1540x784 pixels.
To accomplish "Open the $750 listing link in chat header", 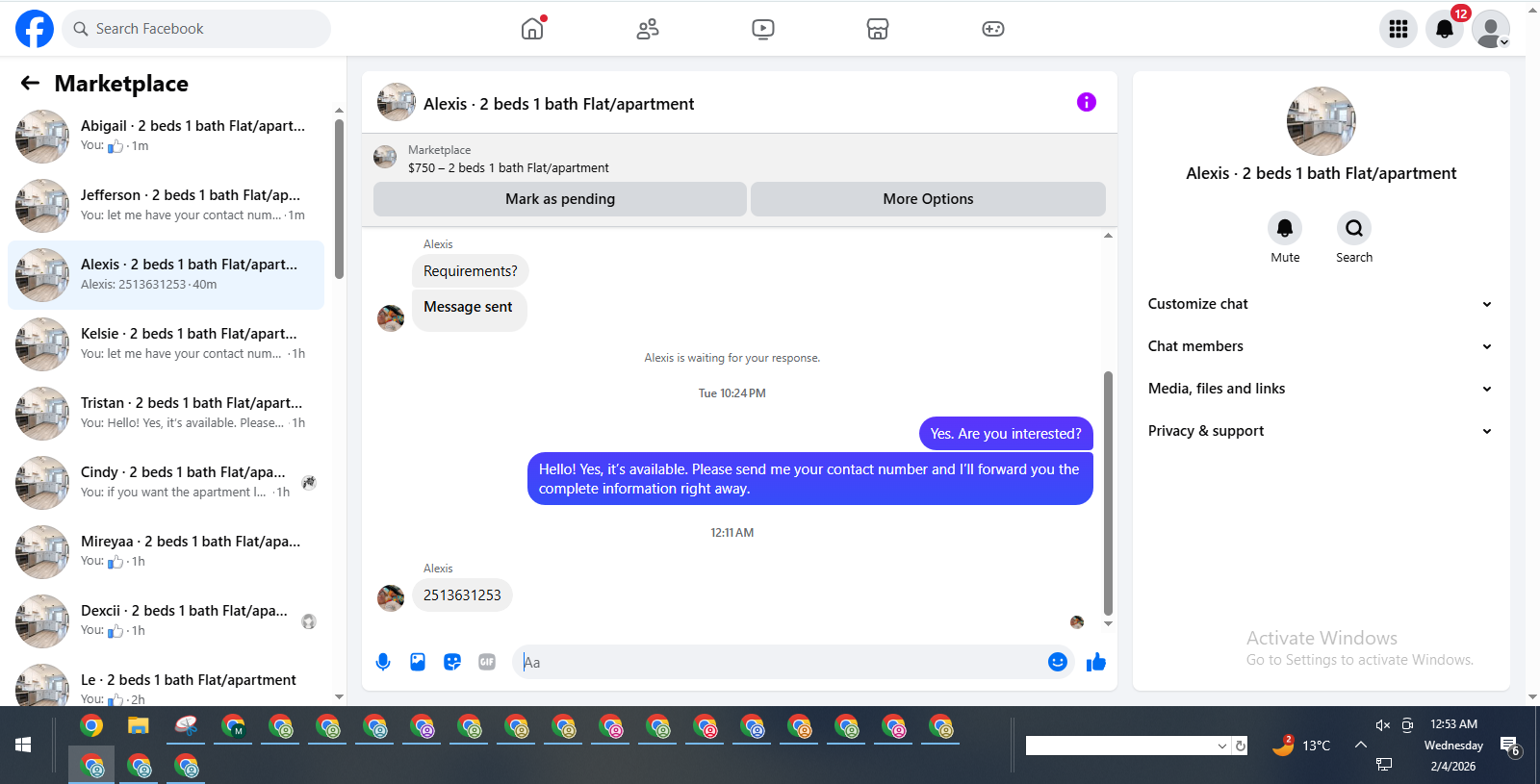I will (508, 167).
